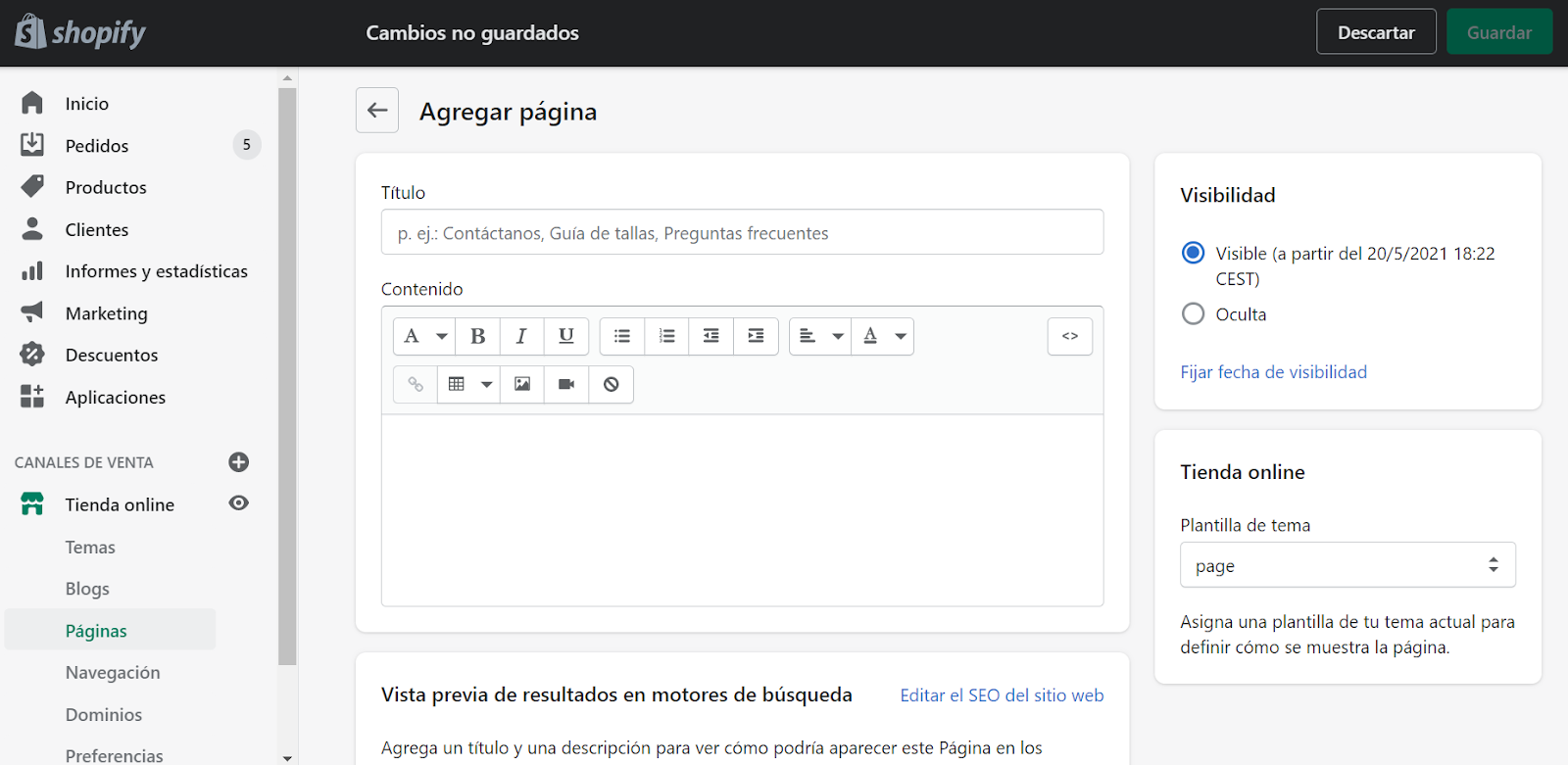The height and width of the screenshot is (765, 1568).
Task: Click the Descartar button
Action: tap(1376, 31)
